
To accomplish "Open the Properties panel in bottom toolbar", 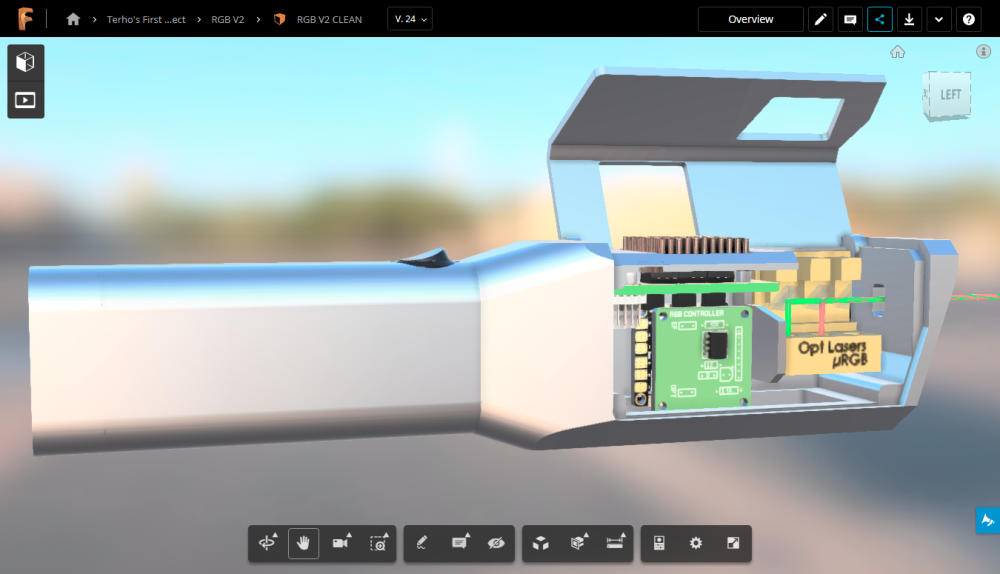I will tap(659, 543).
